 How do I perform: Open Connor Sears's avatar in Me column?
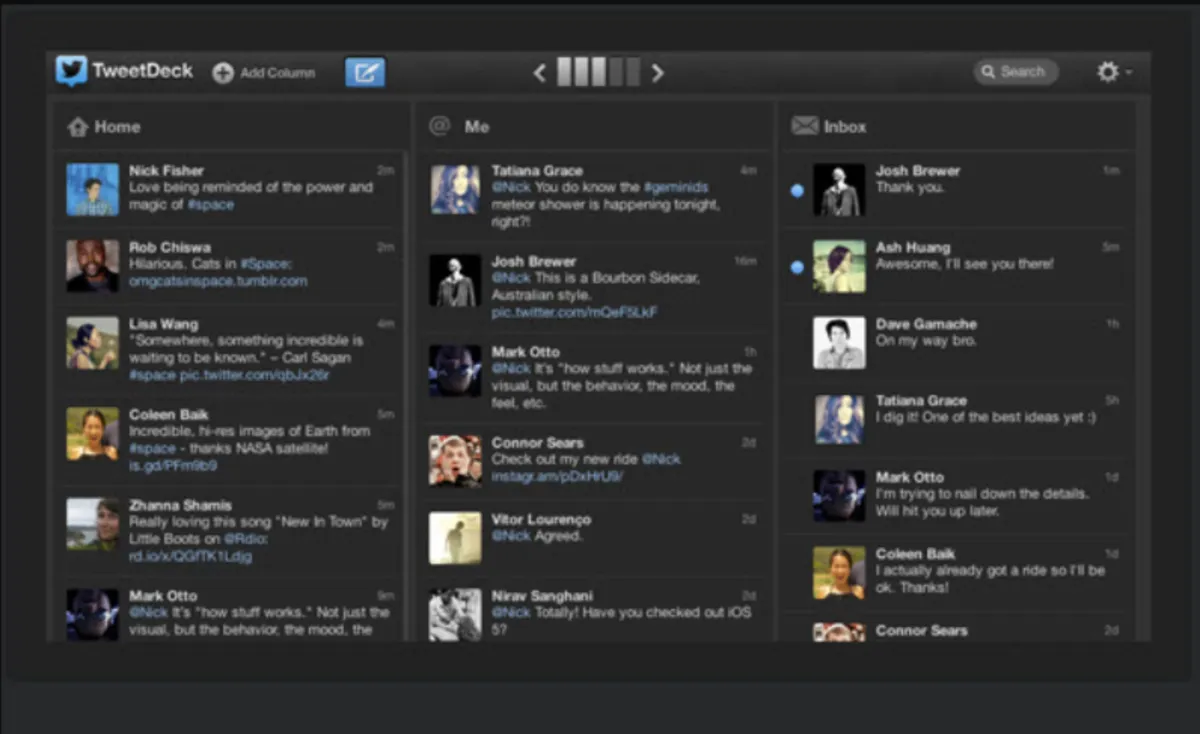[x=455, y=461]
